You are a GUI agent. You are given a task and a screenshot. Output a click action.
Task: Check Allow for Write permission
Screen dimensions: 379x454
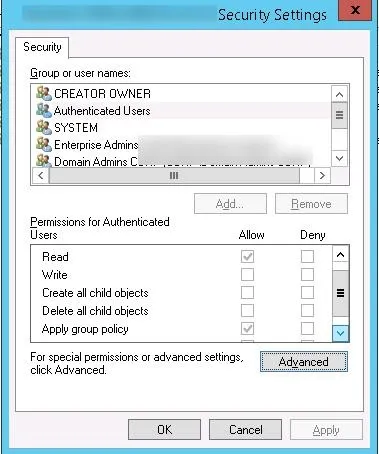(x=247, y=275)
